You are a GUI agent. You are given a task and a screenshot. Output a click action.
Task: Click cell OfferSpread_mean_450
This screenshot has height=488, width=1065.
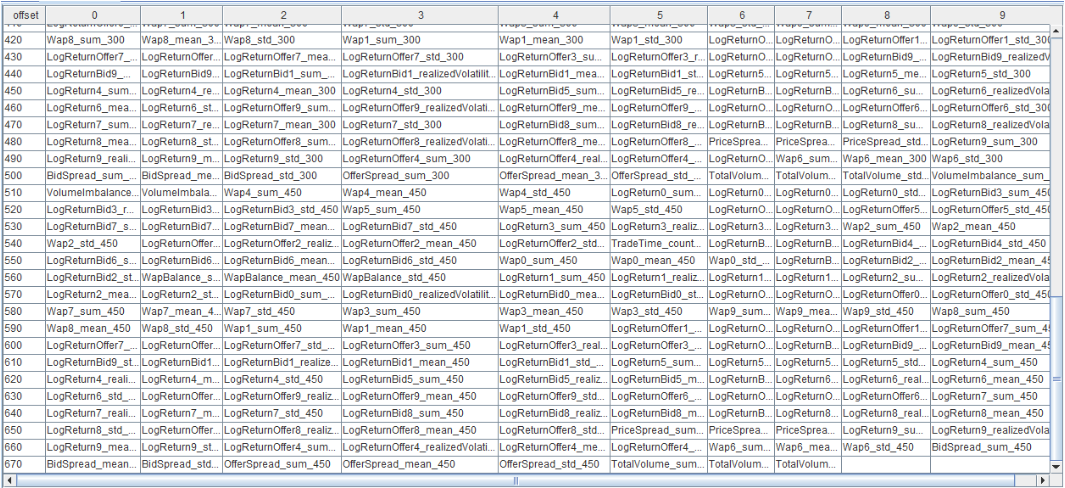(x=419, y=464)
